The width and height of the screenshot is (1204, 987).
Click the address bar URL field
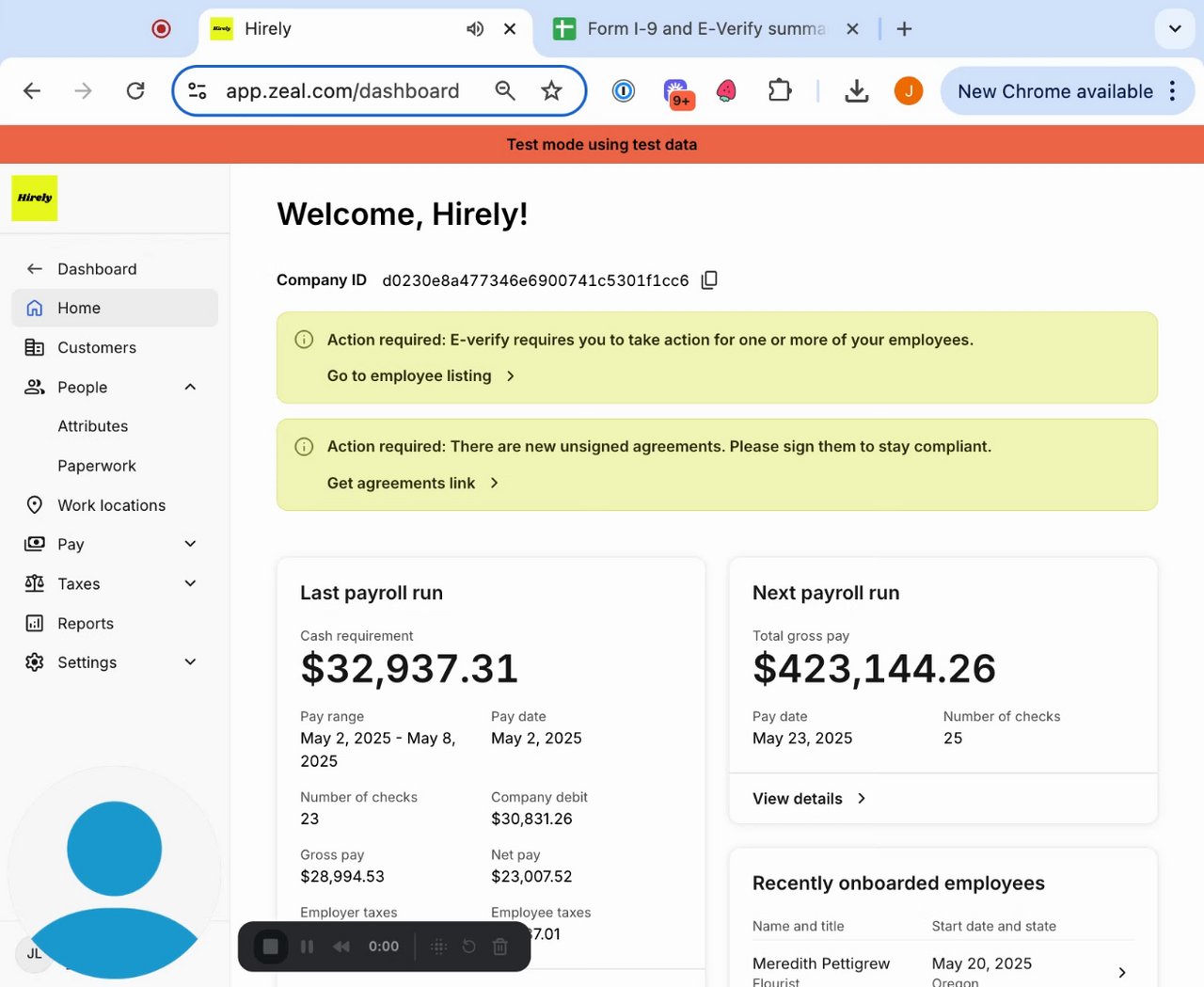pyautogui.click(x=342, y=91)
